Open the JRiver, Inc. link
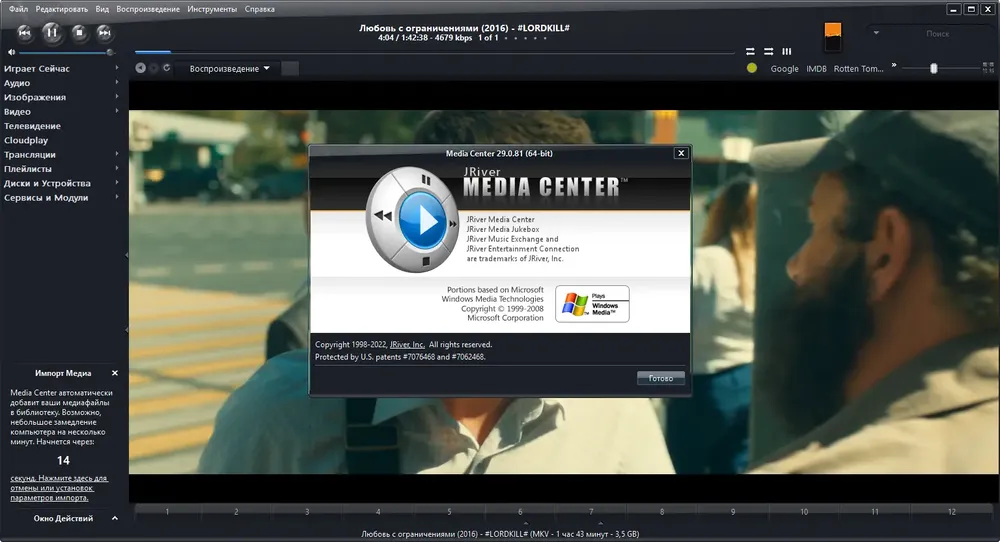 coord(407,344)
